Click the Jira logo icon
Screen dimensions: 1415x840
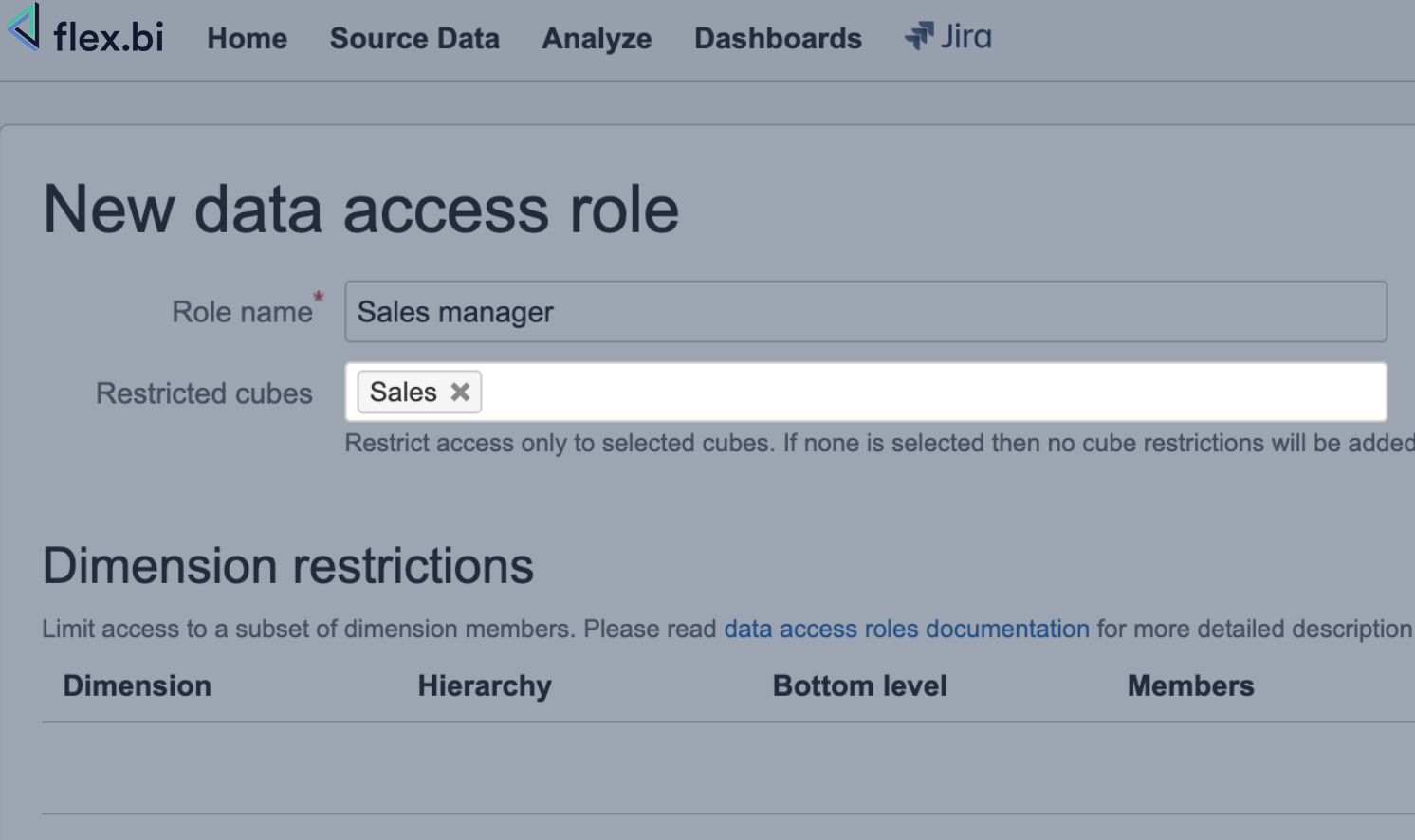918,36
